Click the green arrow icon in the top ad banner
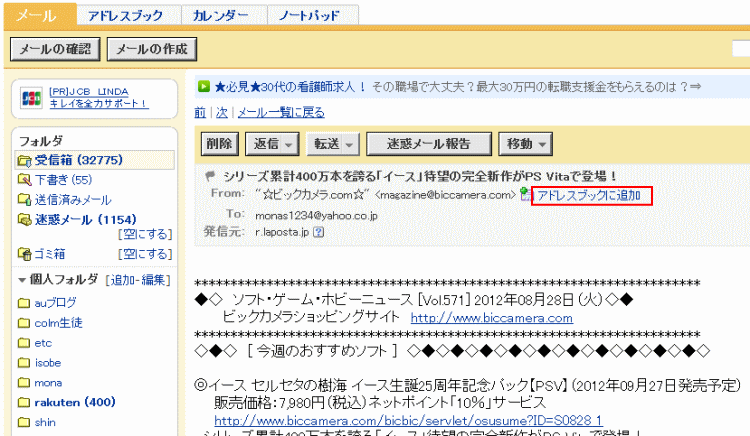The height and width of the screenshot is (436, 750). 203,87
